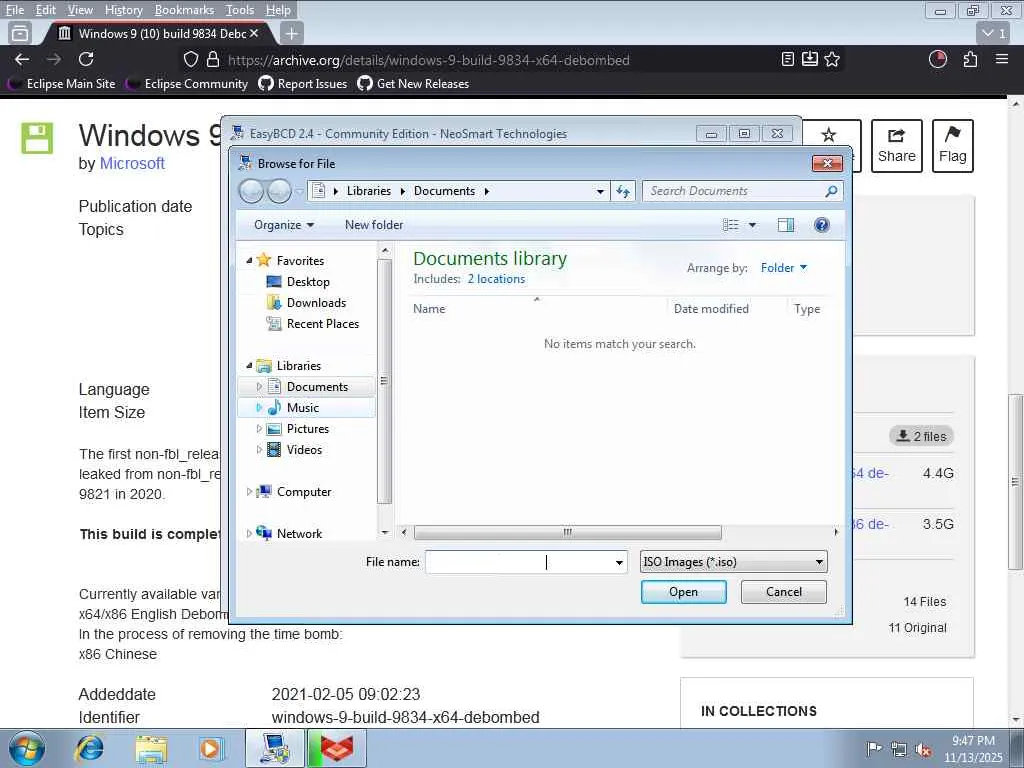Click the padlock site security icon

tap(213, 59)
